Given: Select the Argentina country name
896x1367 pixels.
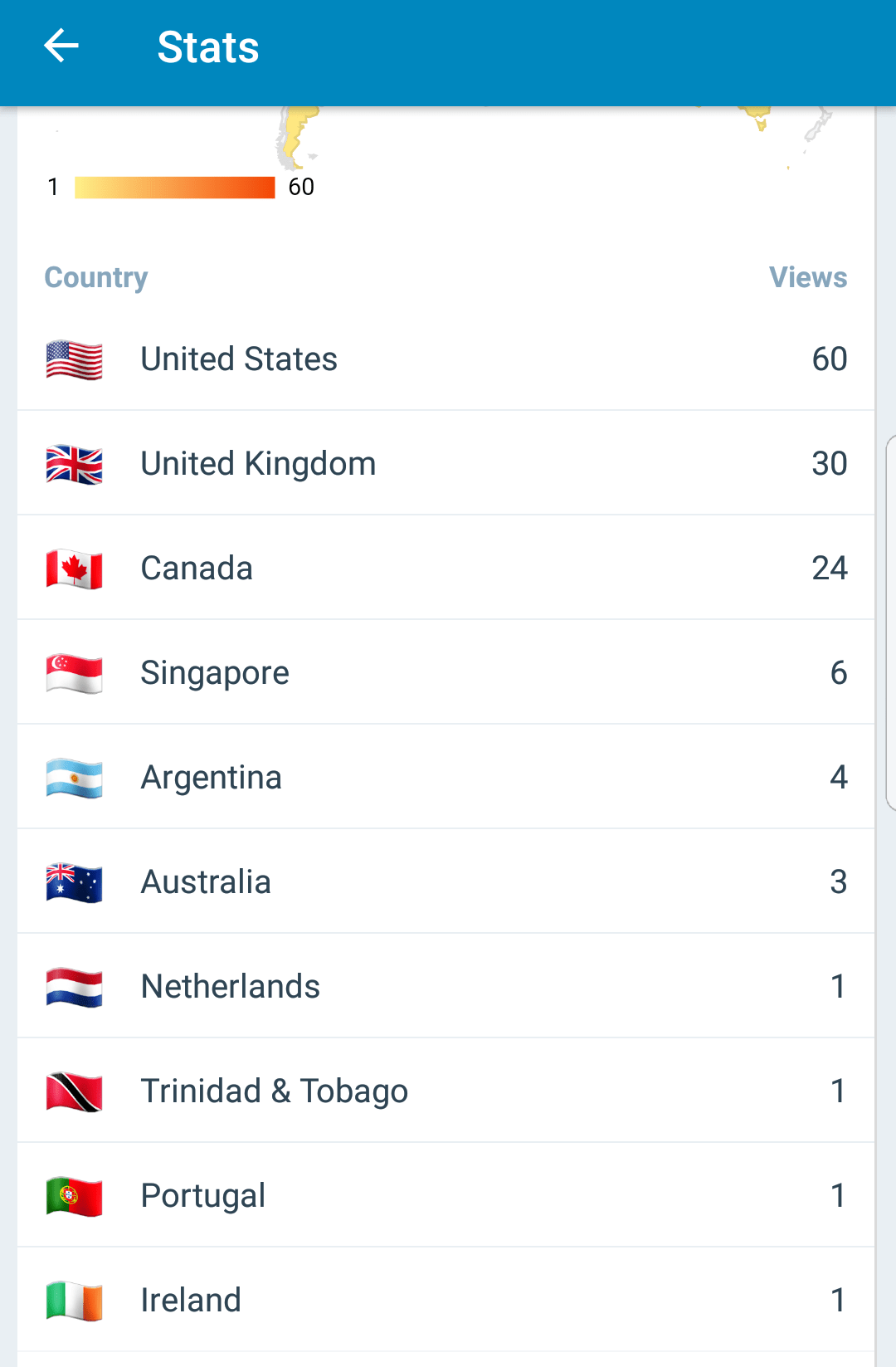Looking at the screenshot, I should pyautogui.click(x=212, y=778).
